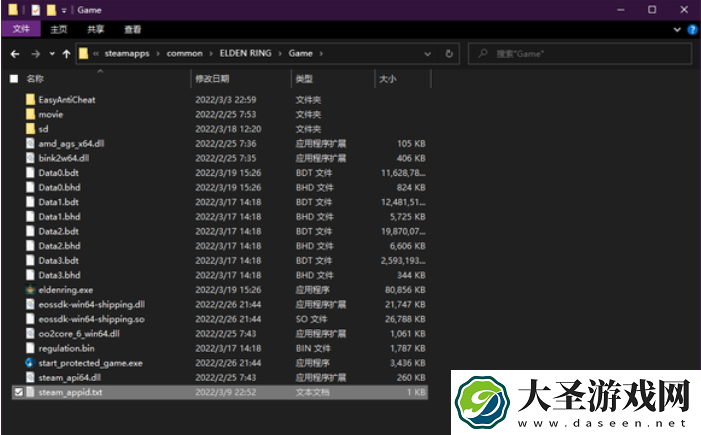Screen dimensions: 701x435
Task: Click the Game breadcrumb segment
Action: tap(300, 53)
